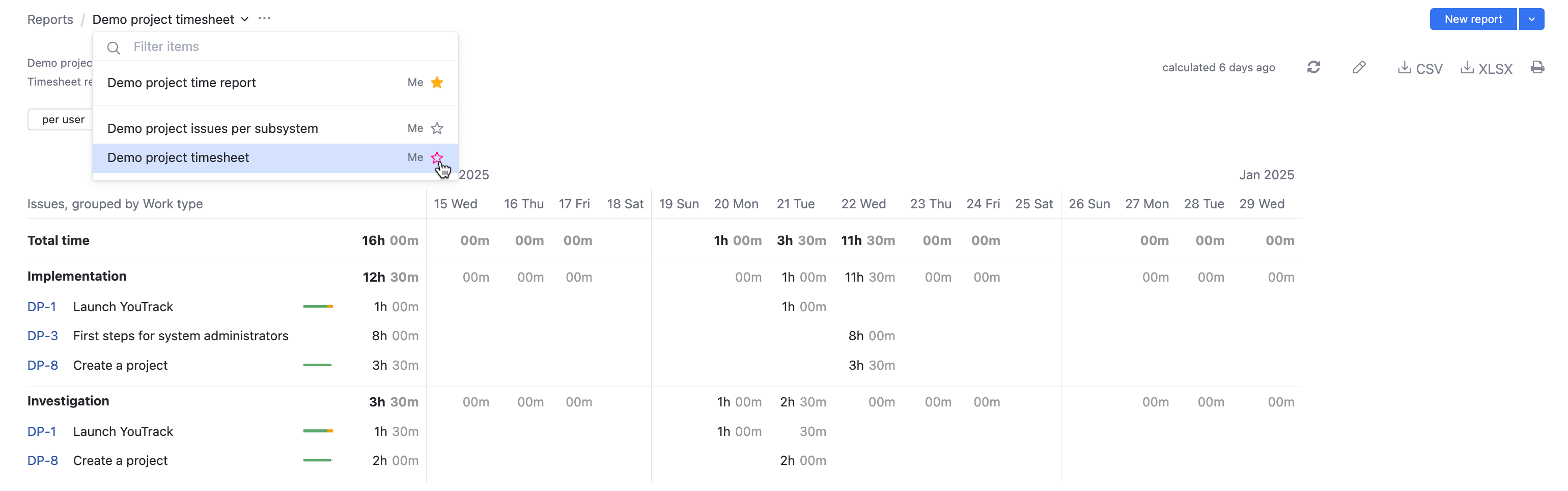
Task: Open the three-dots report options menu
Action: click(264, 18)
